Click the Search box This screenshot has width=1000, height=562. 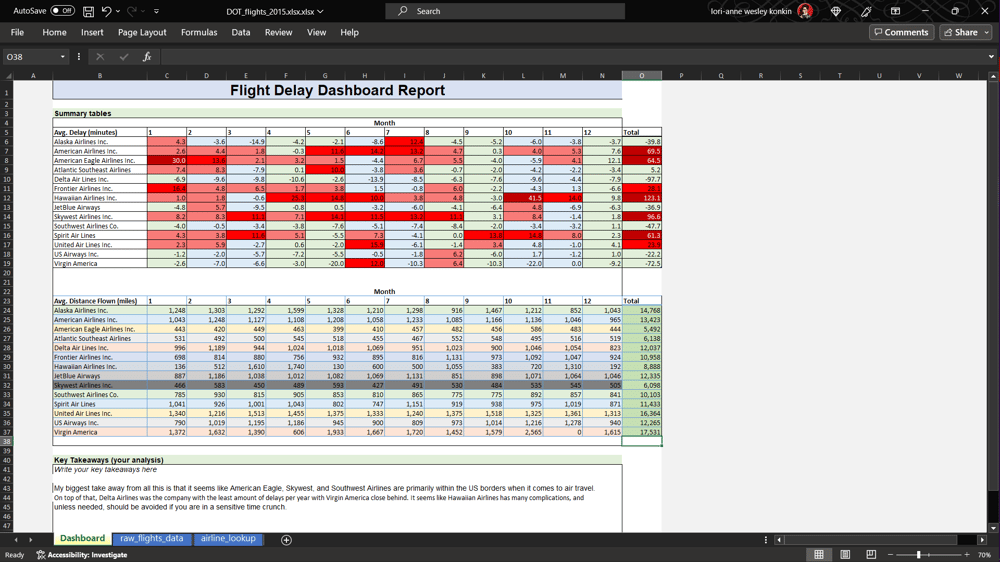504,11
